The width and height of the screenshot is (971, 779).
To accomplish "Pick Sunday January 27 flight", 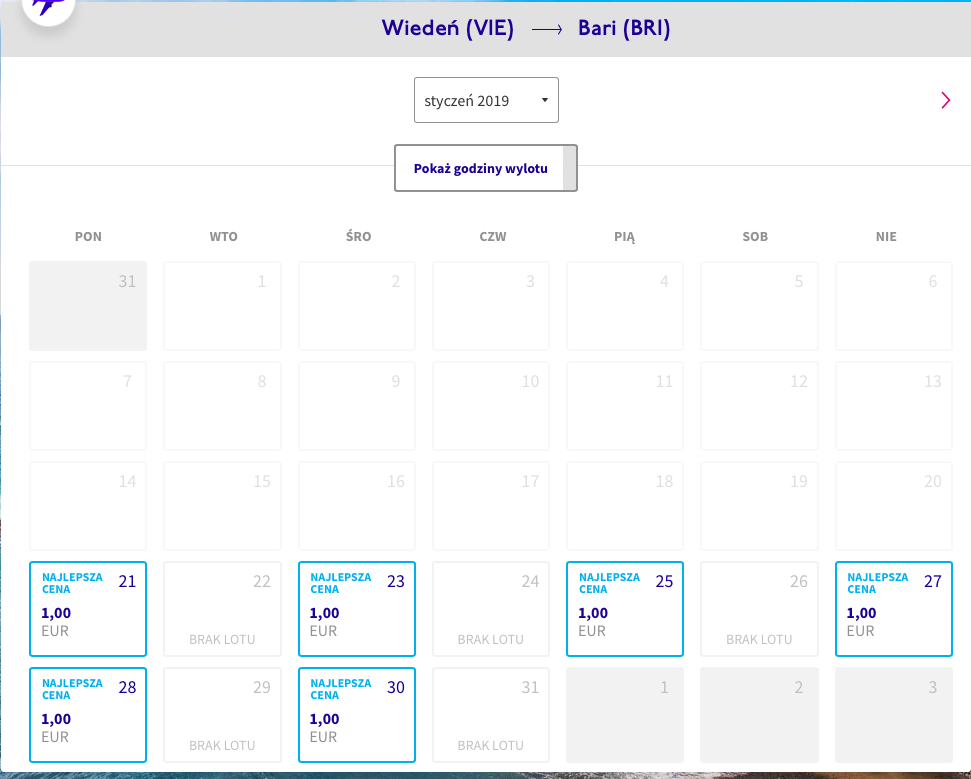I will tap(894, 609).
